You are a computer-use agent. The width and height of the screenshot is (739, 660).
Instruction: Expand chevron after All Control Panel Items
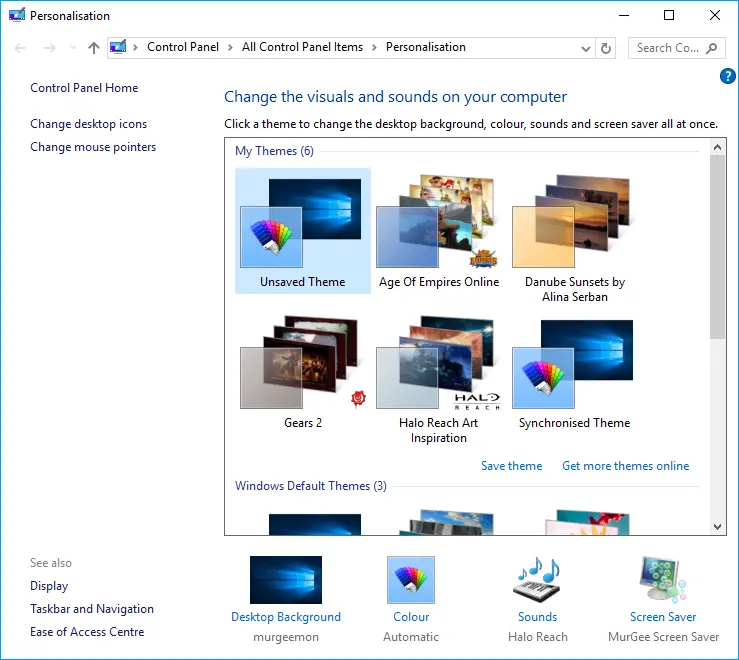point(374,47)
